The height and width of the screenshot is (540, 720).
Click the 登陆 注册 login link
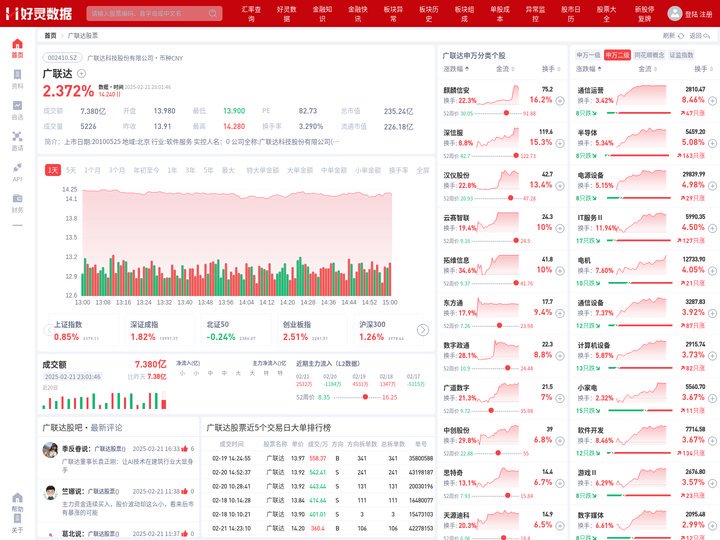698,14
